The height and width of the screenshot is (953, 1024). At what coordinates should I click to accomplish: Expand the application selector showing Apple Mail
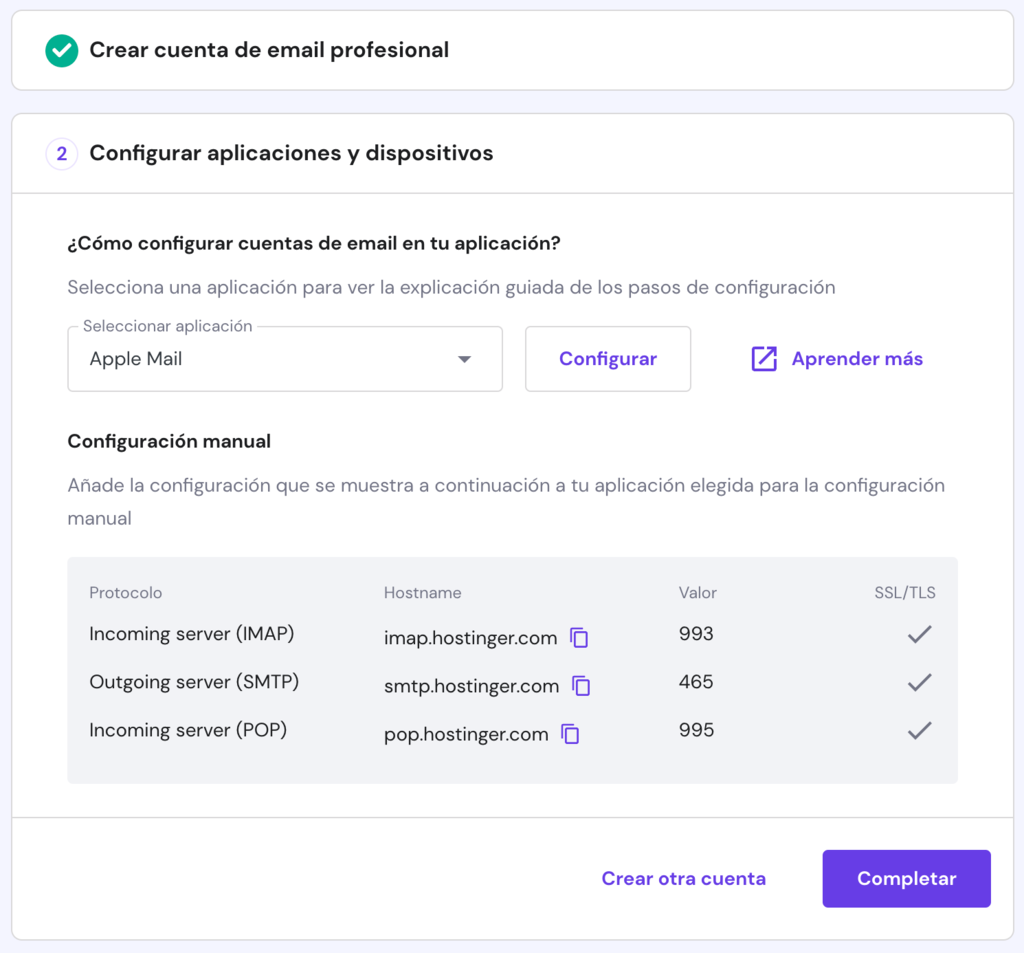coord(284,358)
